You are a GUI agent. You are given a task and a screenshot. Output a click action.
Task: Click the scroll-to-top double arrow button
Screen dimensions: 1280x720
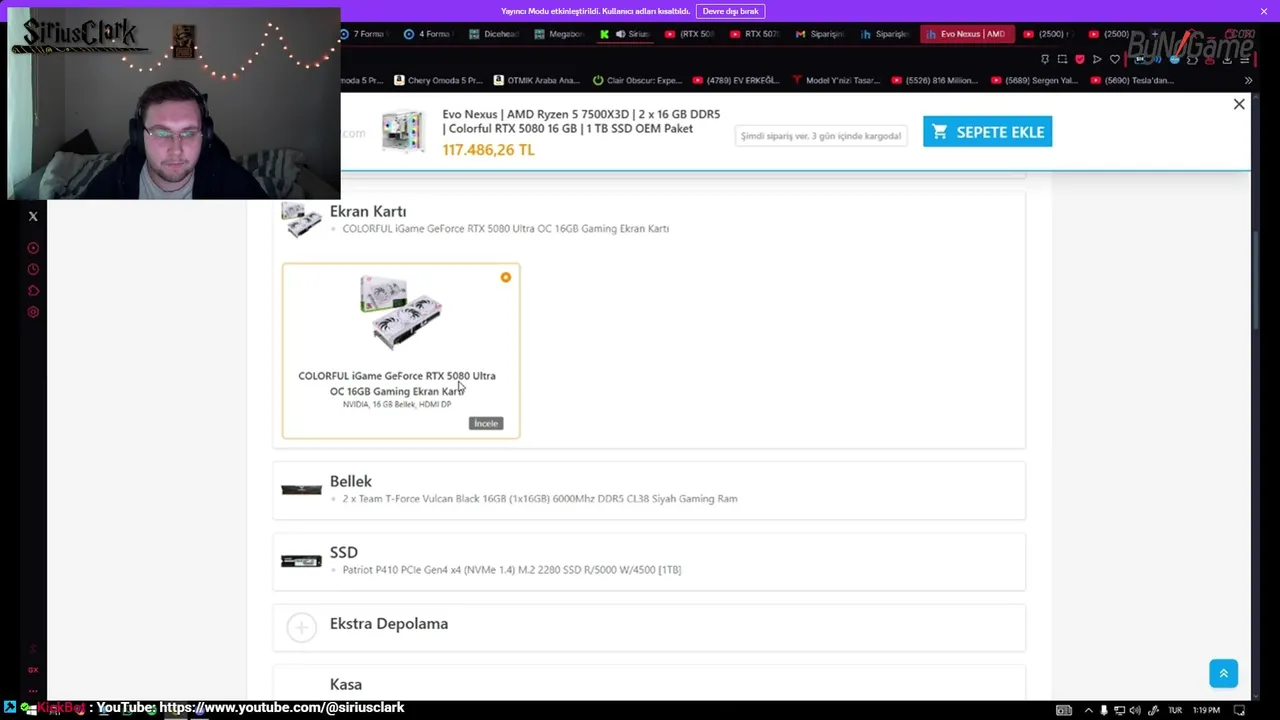click(x=1223, y=673)
